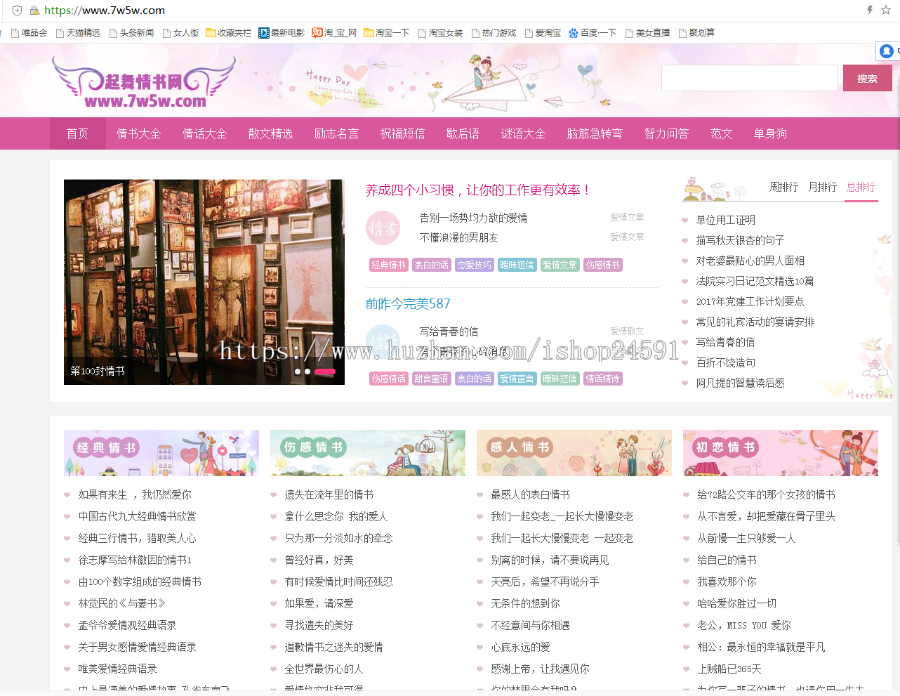Open the 唯品会 bookmark
Screen dimensions: 900x696
click(29, 33)
